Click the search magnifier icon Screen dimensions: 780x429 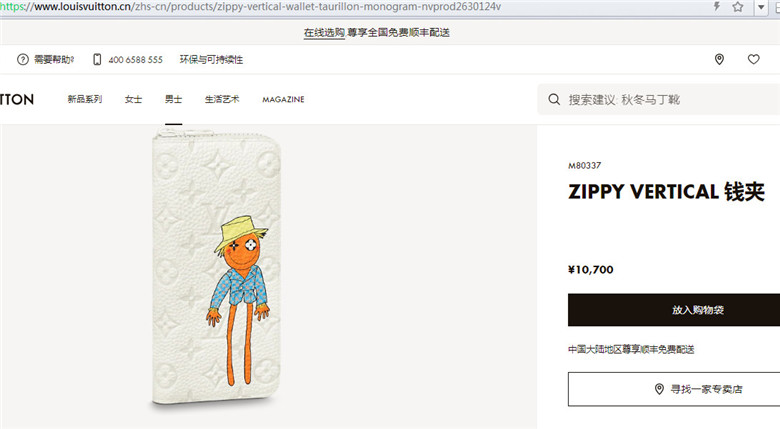click(x=554, y=100)
